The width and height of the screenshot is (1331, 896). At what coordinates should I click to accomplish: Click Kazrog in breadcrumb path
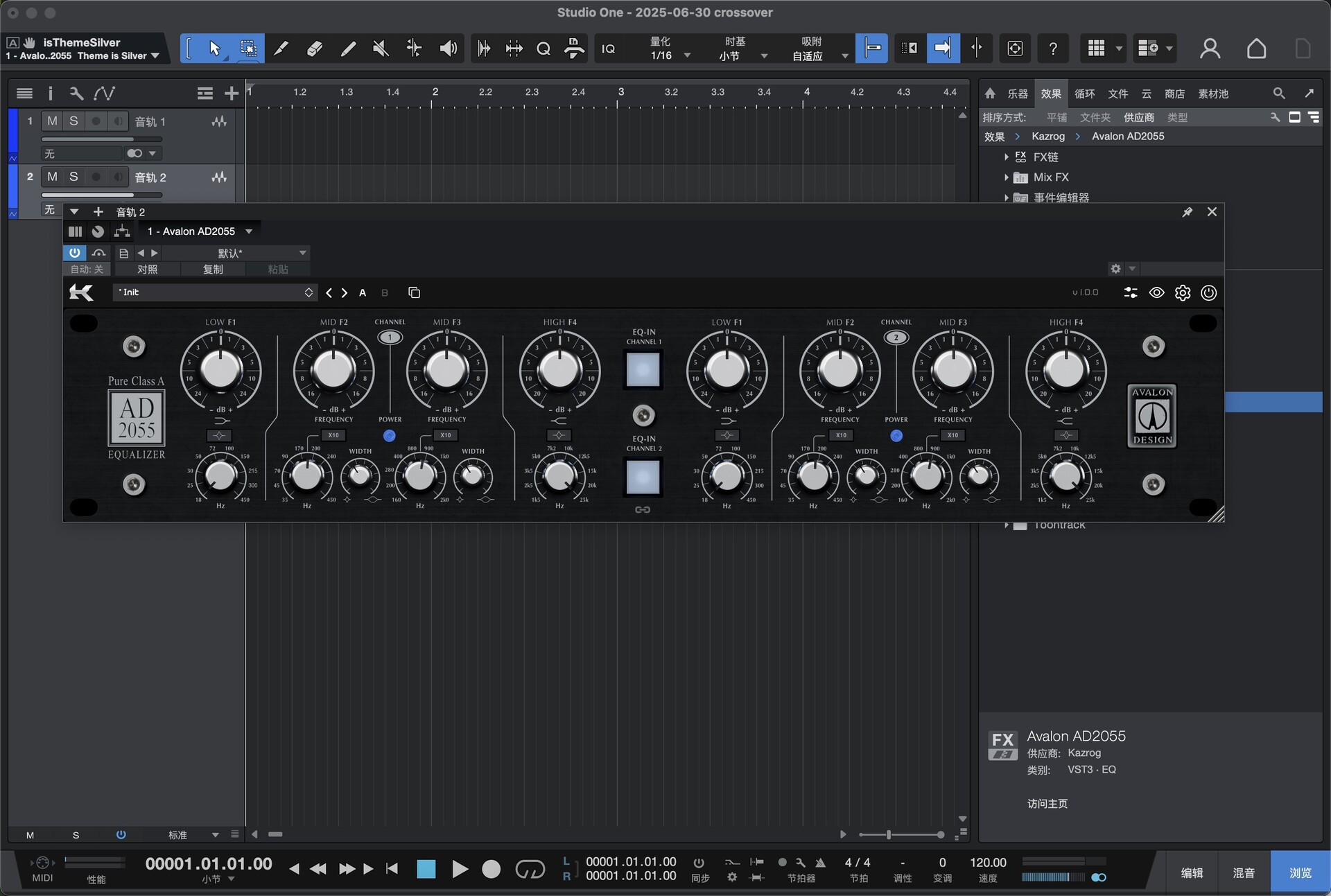pos(1047,137)
